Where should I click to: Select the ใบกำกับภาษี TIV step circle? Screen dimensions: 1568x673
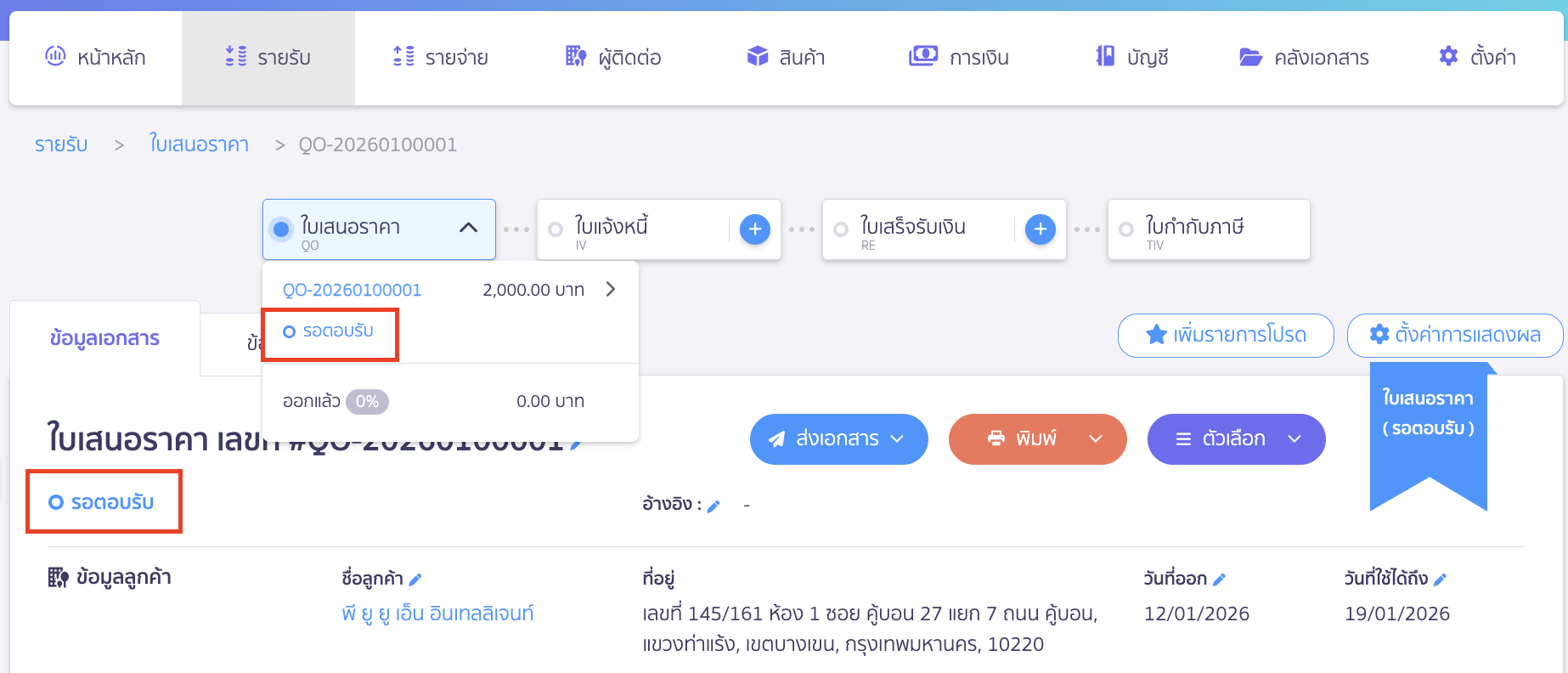coord(1126,229)
